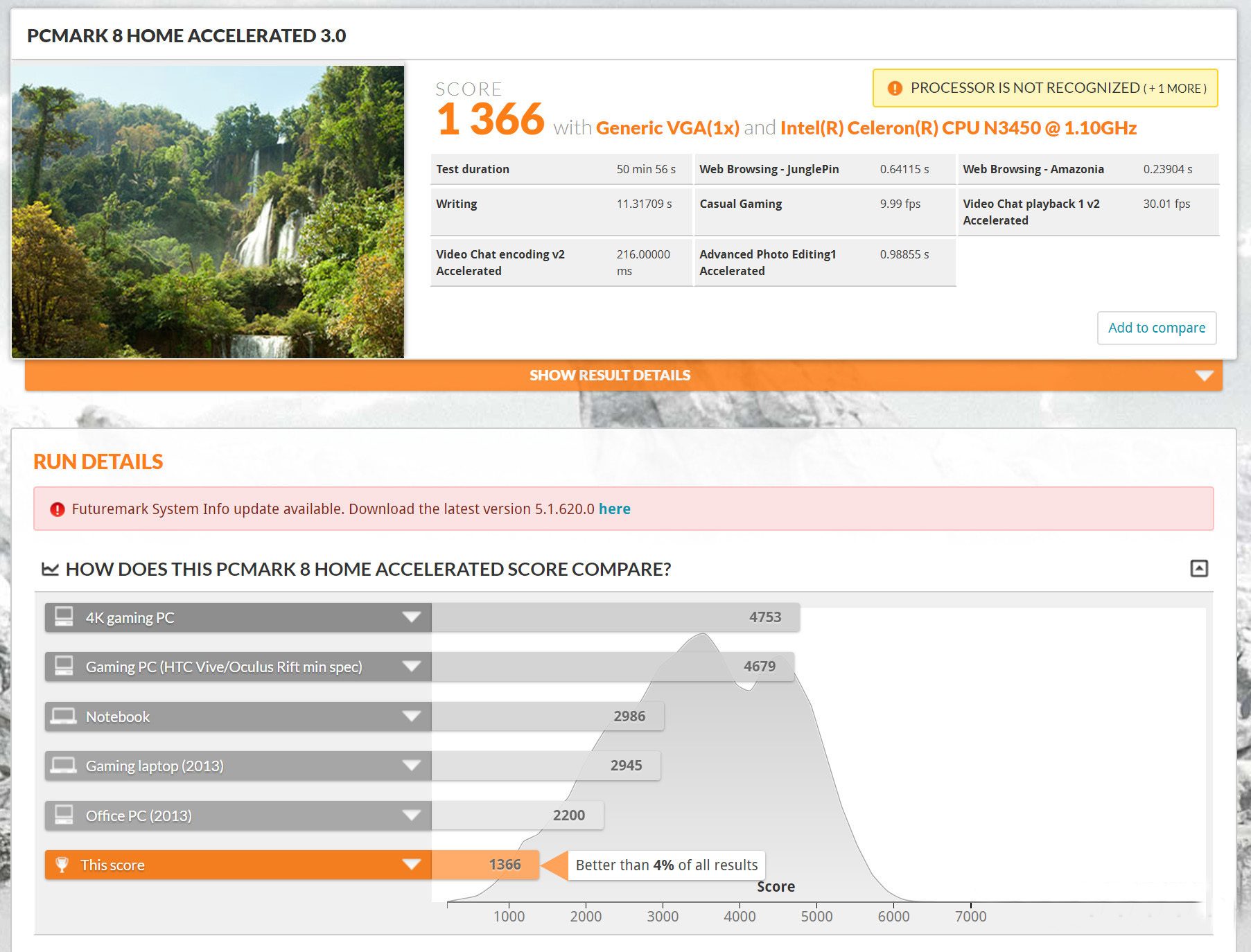Click the 'Score' axis label
Screen dimensions: 1251x952
[776, 886]
